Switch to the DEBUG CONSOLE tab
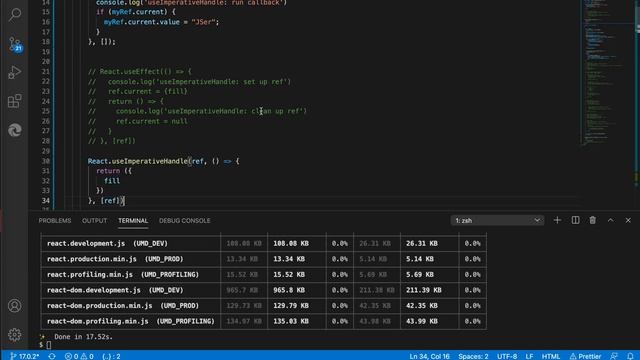Viewport: 640px width, 360px height. (x=184, y=220)
